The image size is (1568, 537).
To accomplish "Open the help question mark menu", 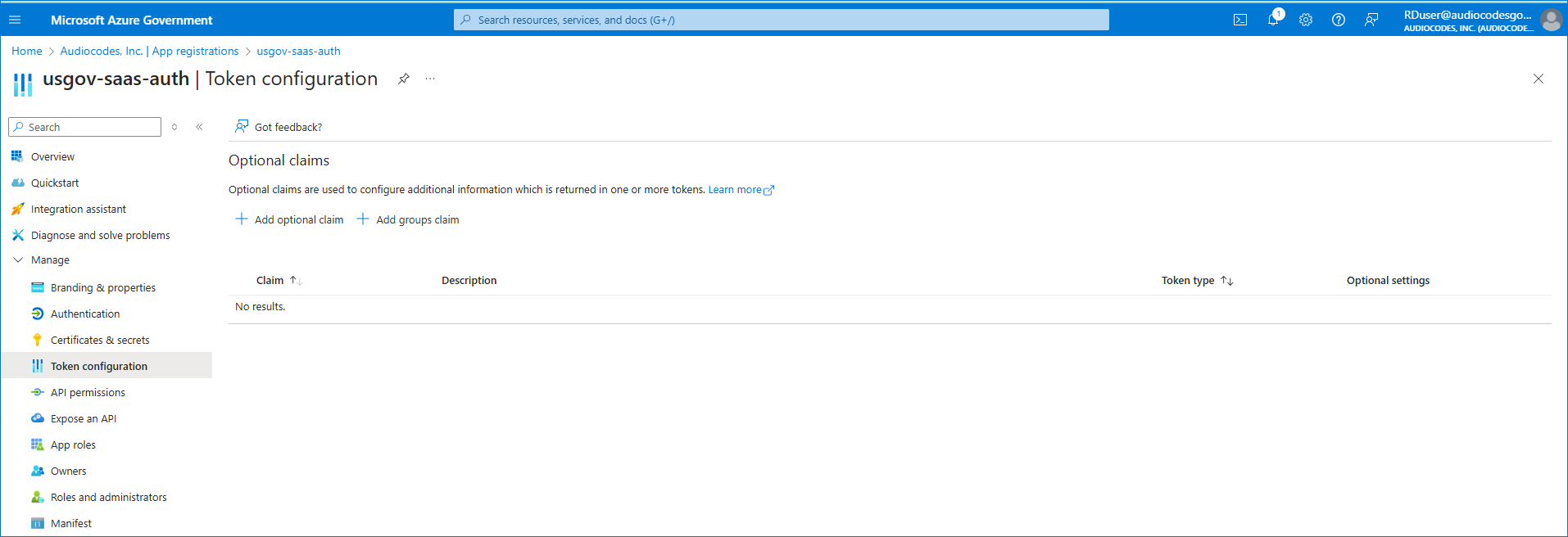I will (1339, 20).
